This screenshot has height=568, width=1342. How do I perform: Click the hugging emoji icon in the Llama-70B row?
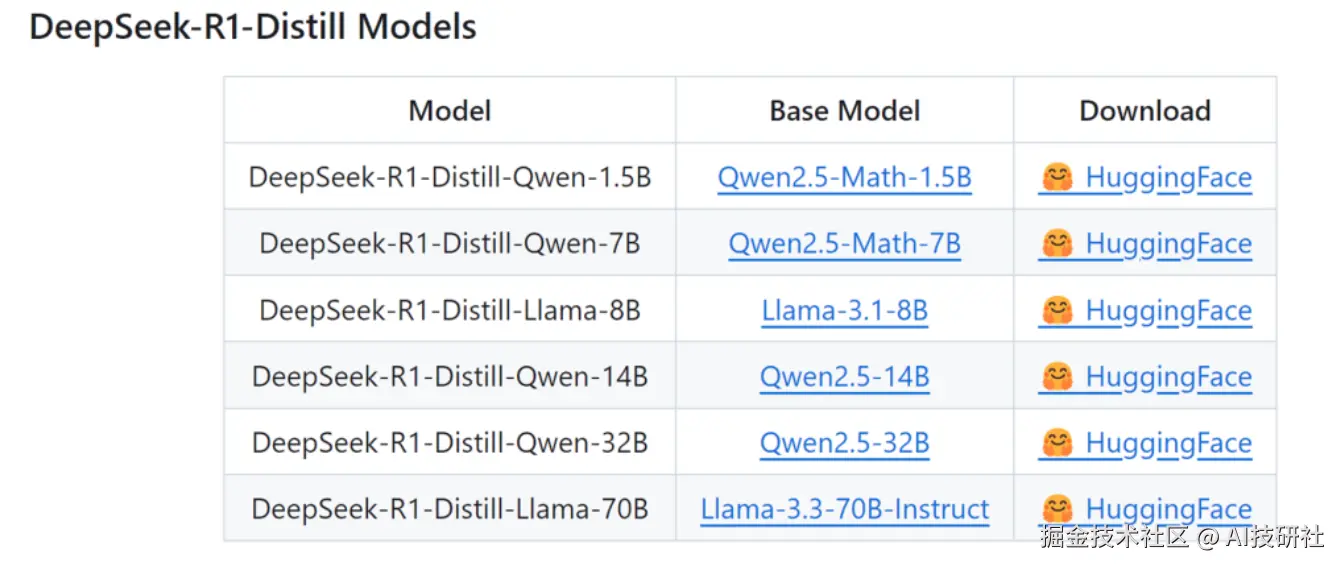point(1057,509)
